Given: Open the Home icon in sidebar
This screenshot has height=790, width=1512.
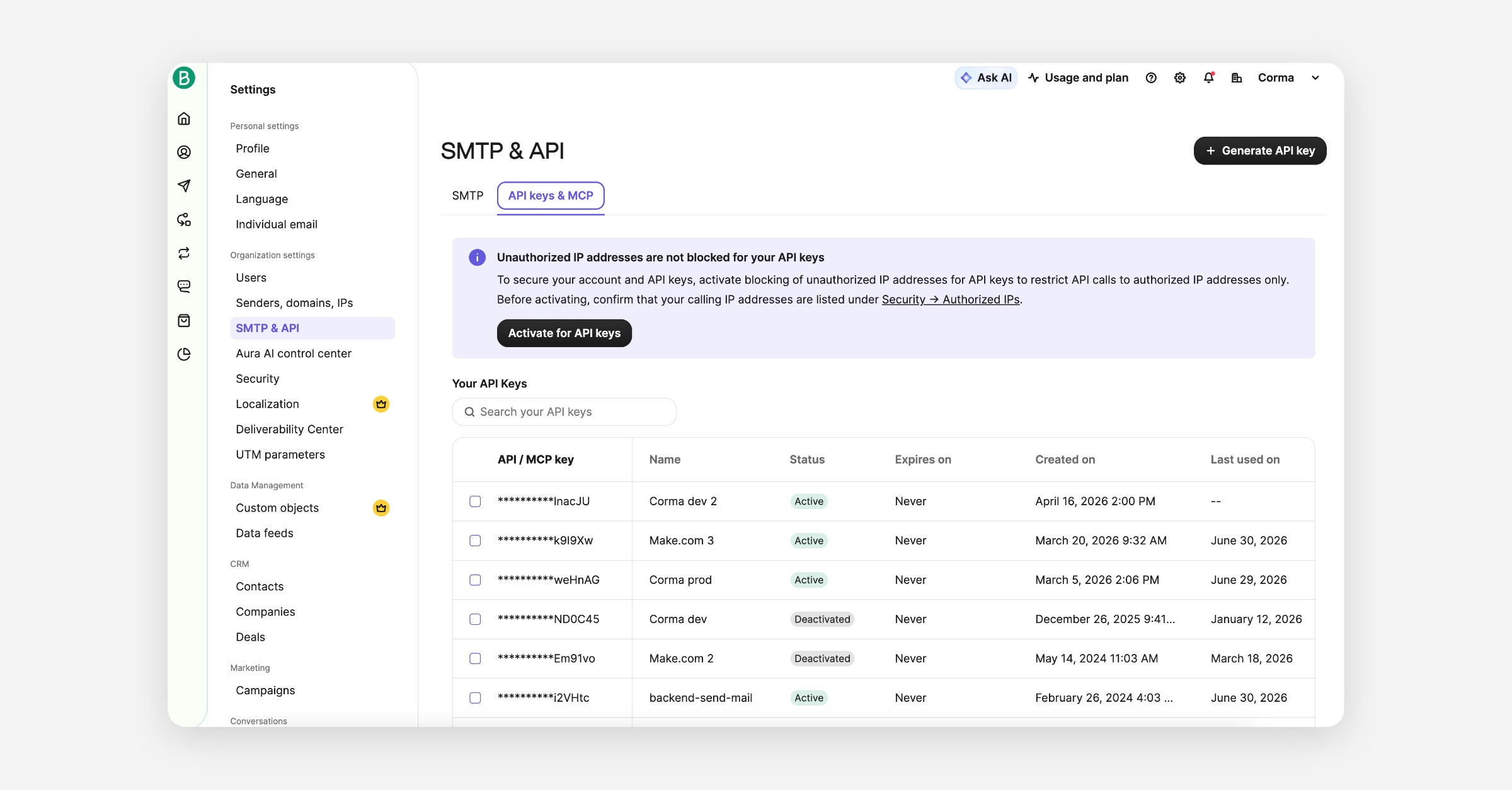Looking at the screenshot, I should tap(184, 118).
